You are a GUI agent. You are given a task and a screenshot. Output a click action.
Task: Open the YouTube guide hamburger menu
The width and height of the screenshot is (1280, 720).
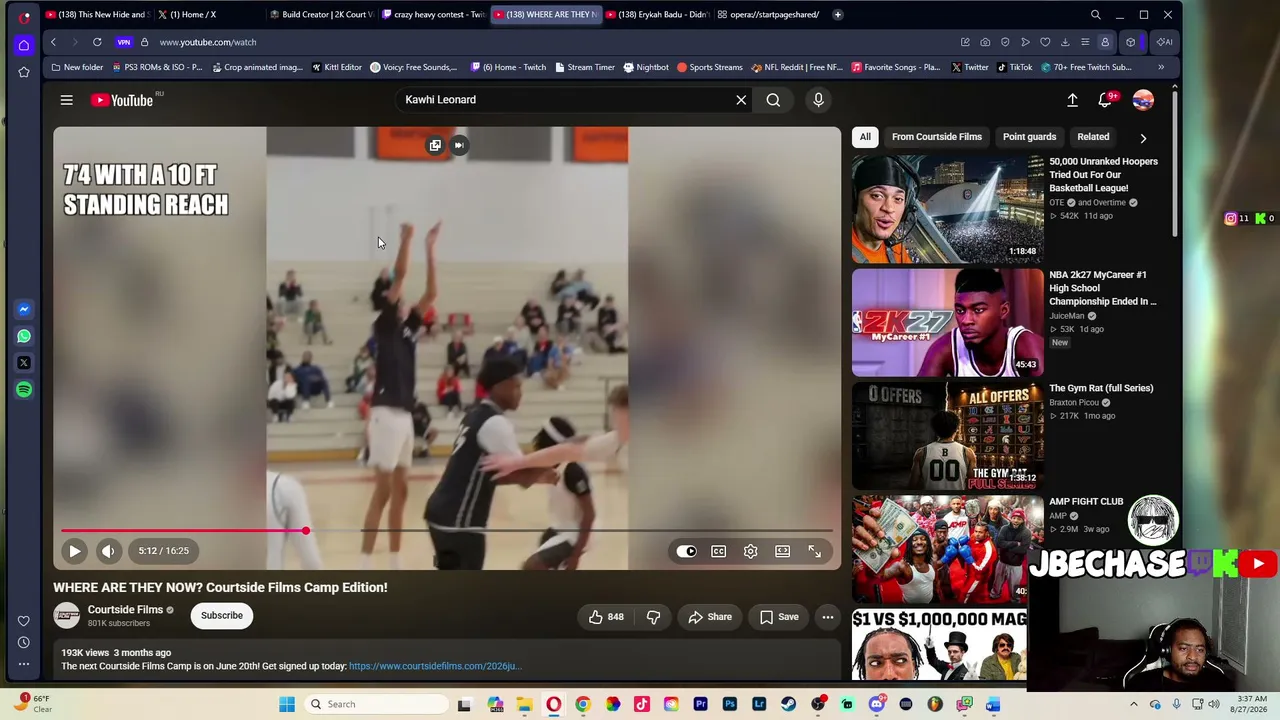click(66, 100)
